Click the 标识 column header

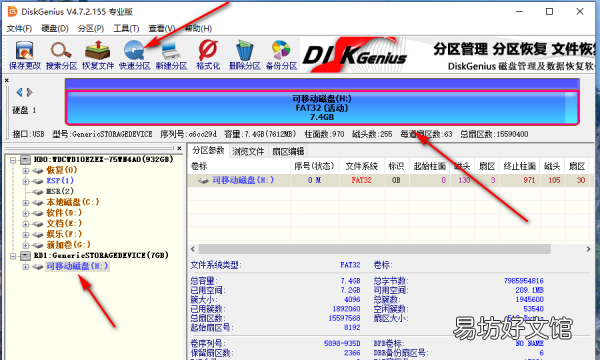pyautogui.click(x=396, y=166)
